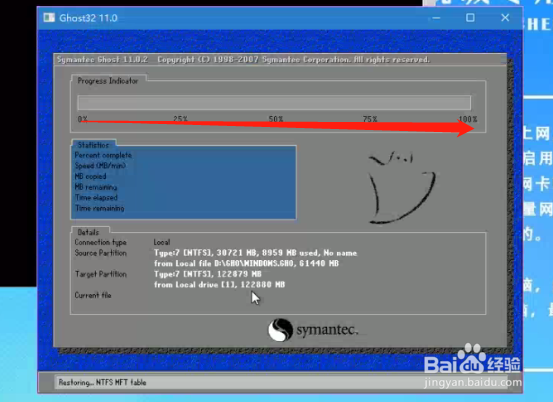The image size is (553, 402).
Task: Click the Ghost mascot drawing
Action: pos(402,188)
